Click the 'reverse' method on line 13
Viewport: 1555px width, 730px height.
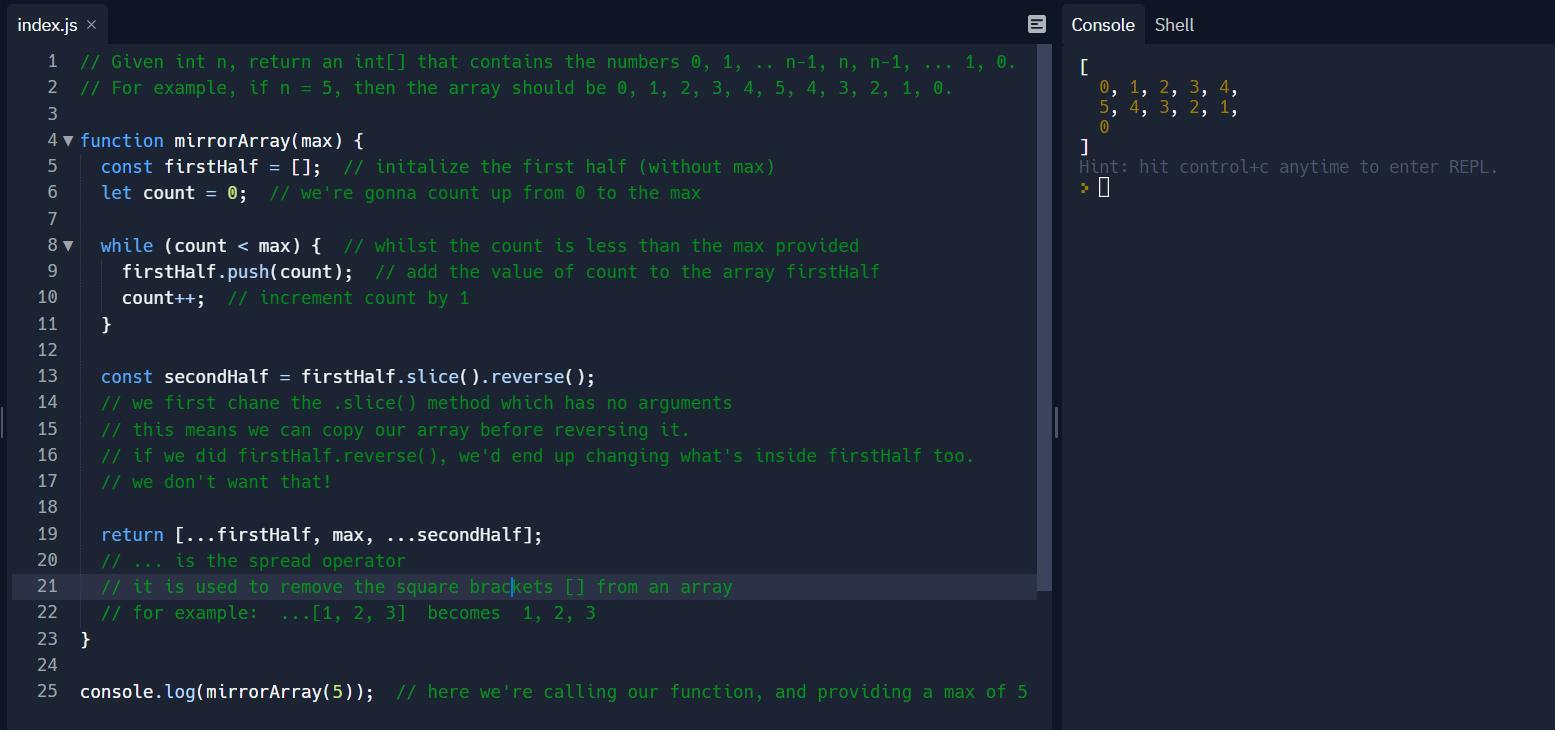click(527, 377)
